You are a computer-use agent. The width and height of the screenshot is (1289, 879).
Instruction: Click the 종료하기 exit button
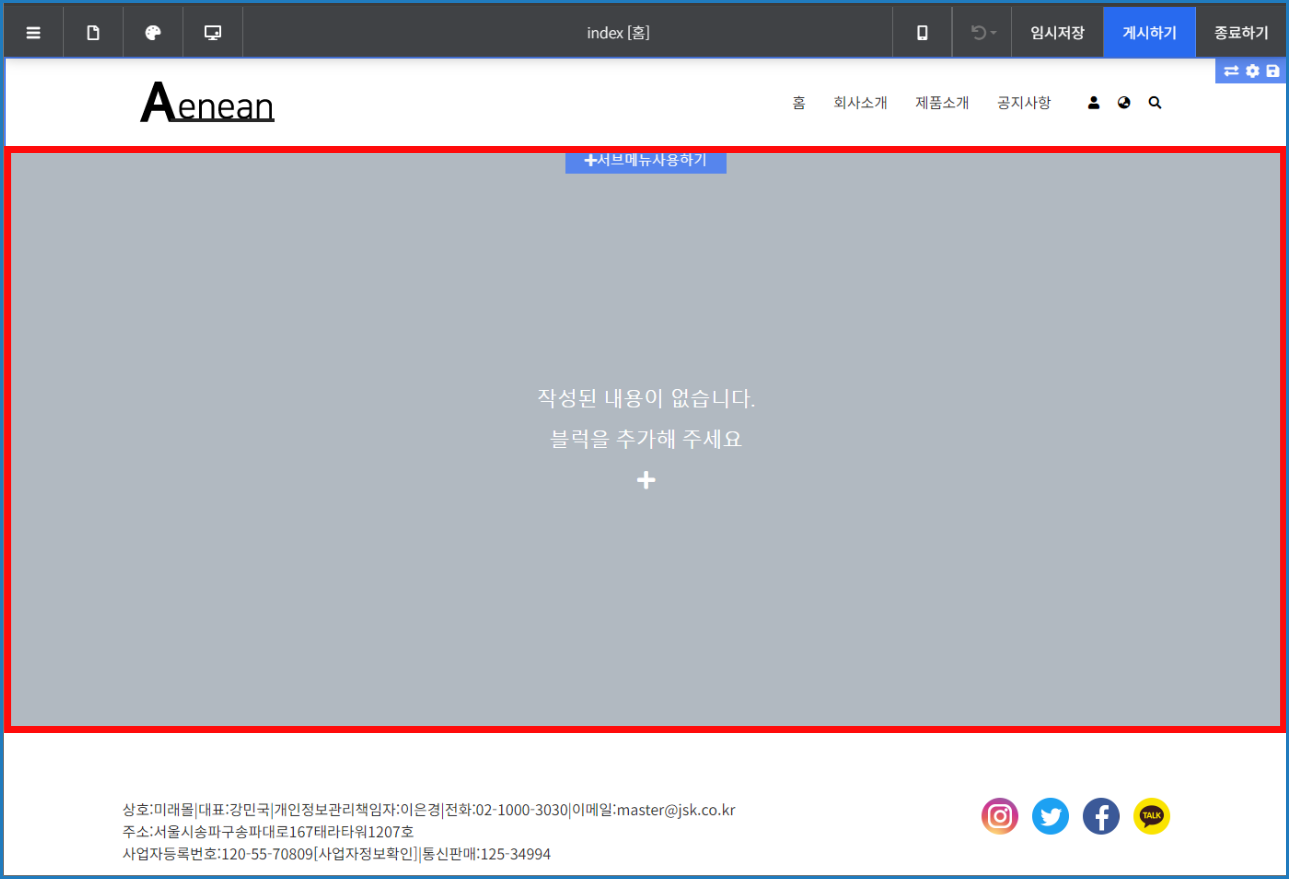[1241, 33]
